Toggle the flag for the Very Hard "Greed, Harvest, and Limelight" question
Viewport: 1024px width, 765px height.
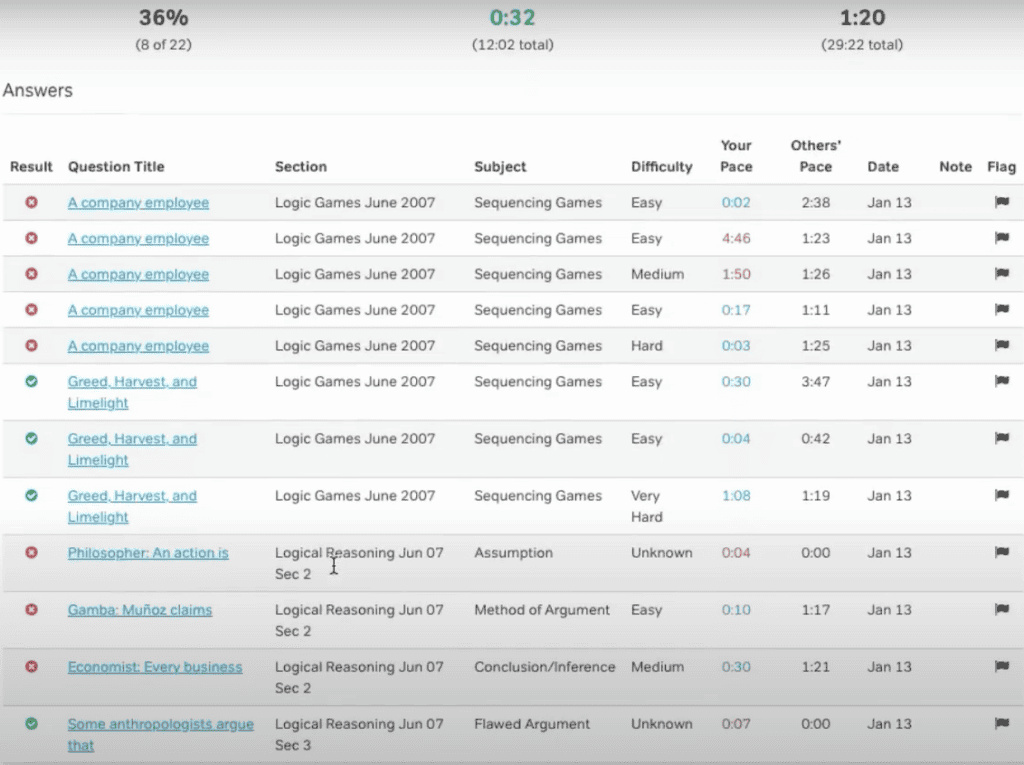click(x=1001, y=495)
